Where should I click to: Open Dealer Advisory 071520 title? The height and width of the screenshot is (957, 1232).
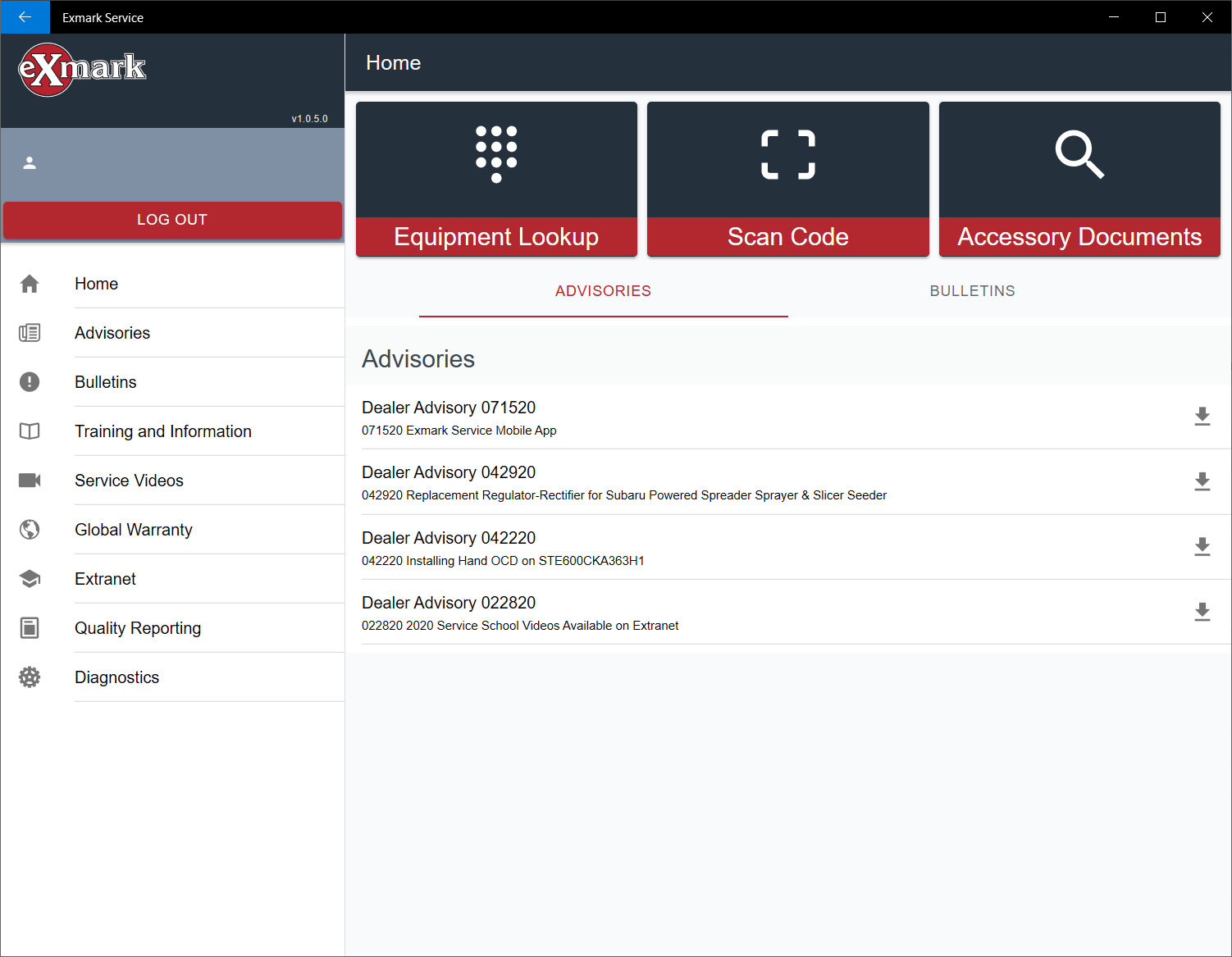coord(449,408)
